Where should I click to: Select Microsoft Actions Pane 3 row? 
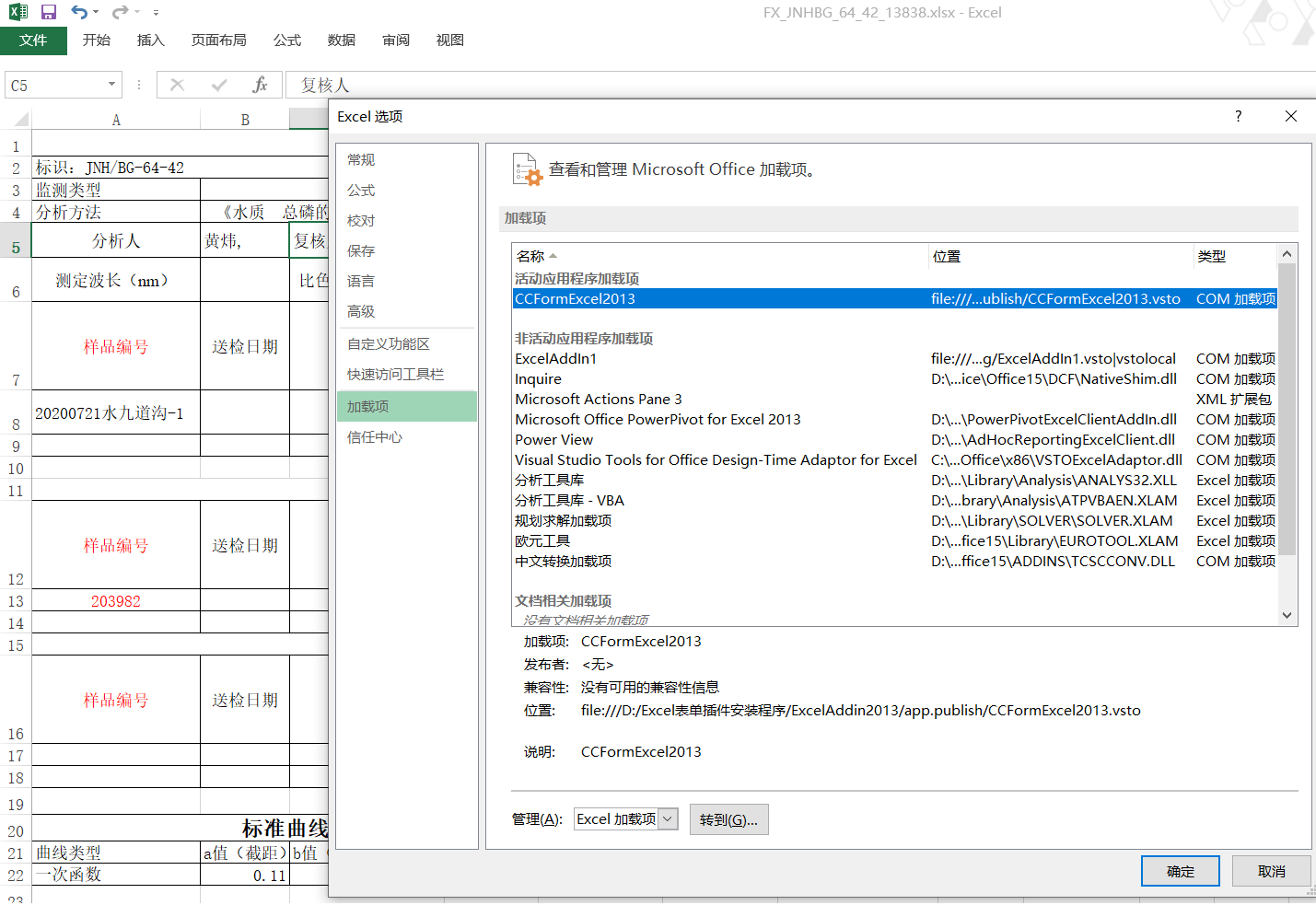895,399
